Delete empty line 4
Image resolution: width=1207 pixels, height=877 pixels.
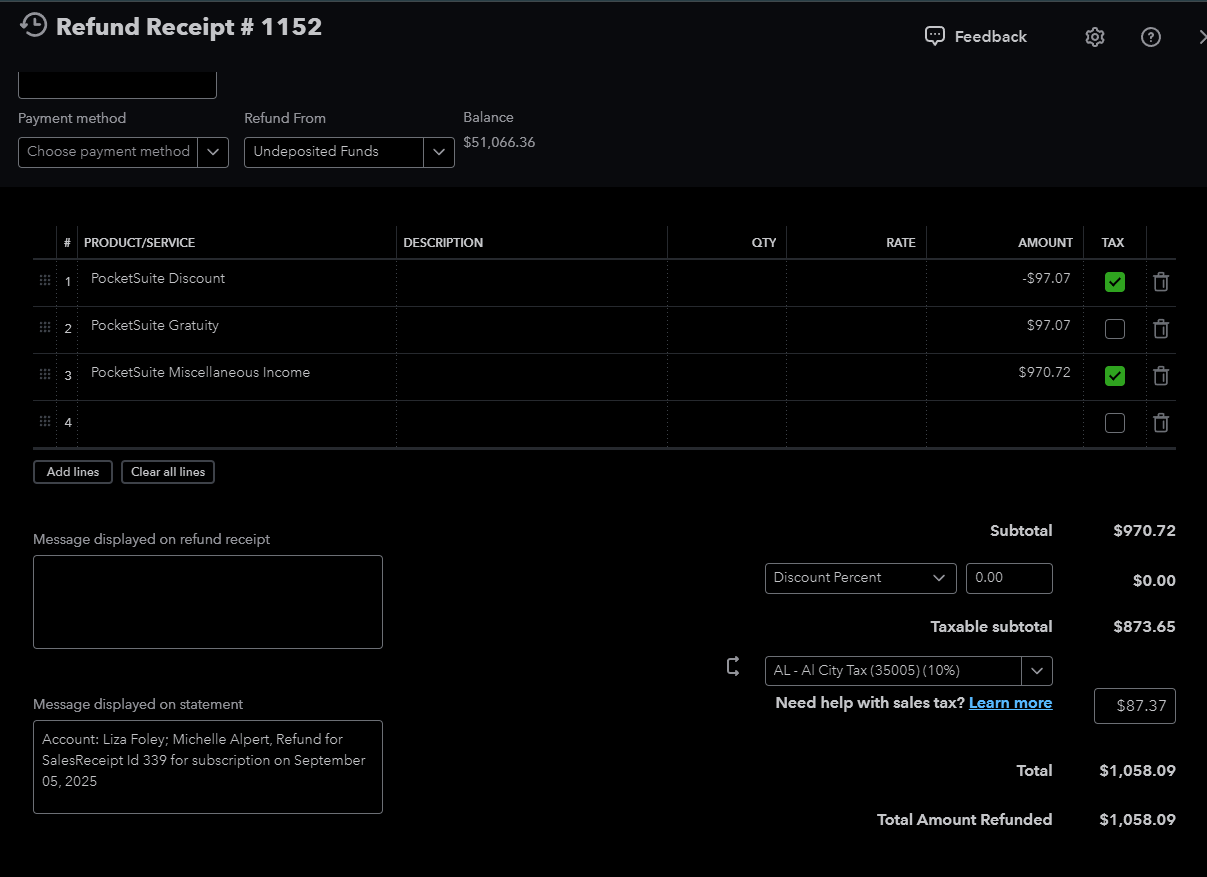[x=1161, y=423]
